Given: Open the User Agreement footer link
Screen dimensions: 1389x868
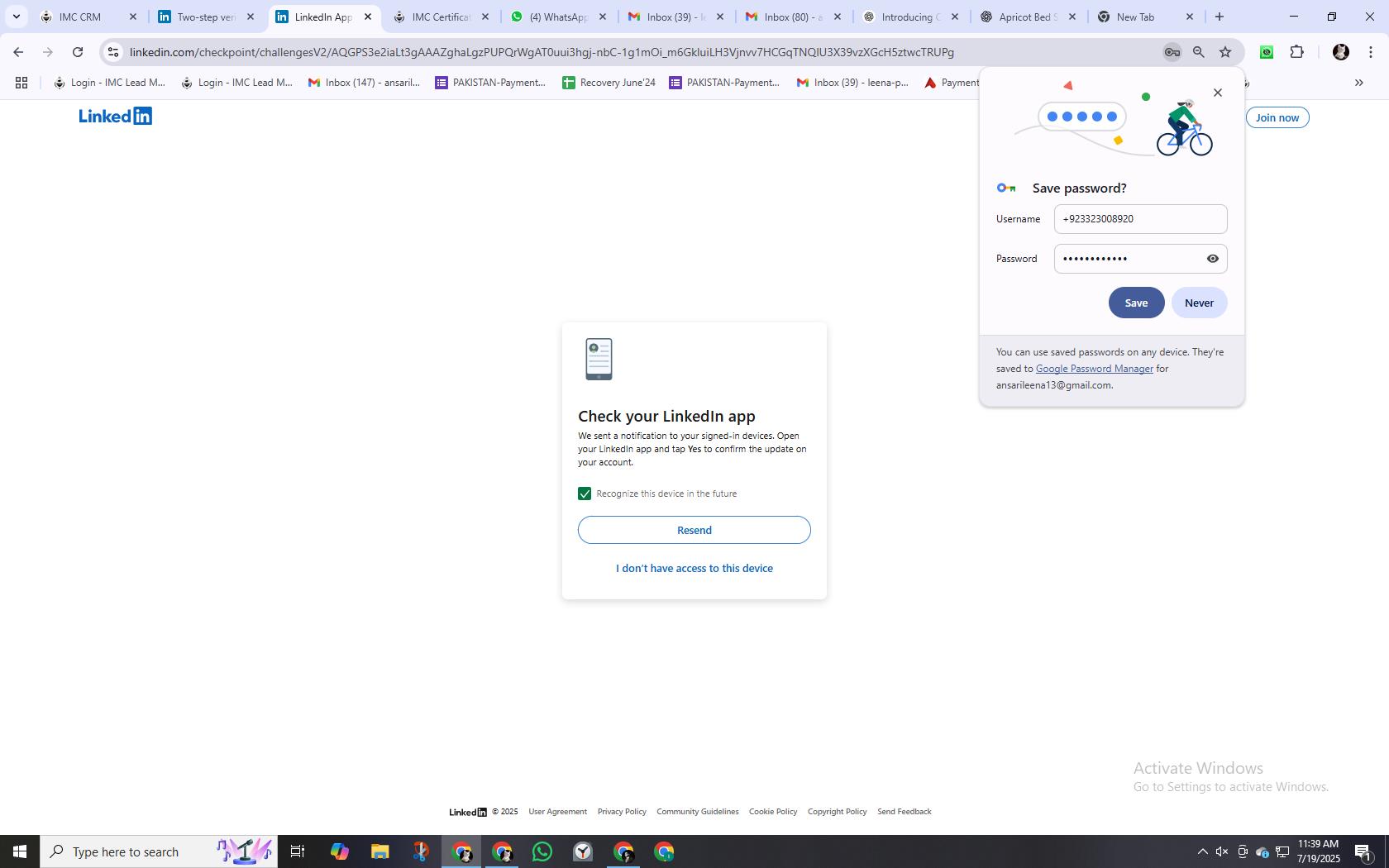Looking at the screenshot, I should [x=557, y=812].
